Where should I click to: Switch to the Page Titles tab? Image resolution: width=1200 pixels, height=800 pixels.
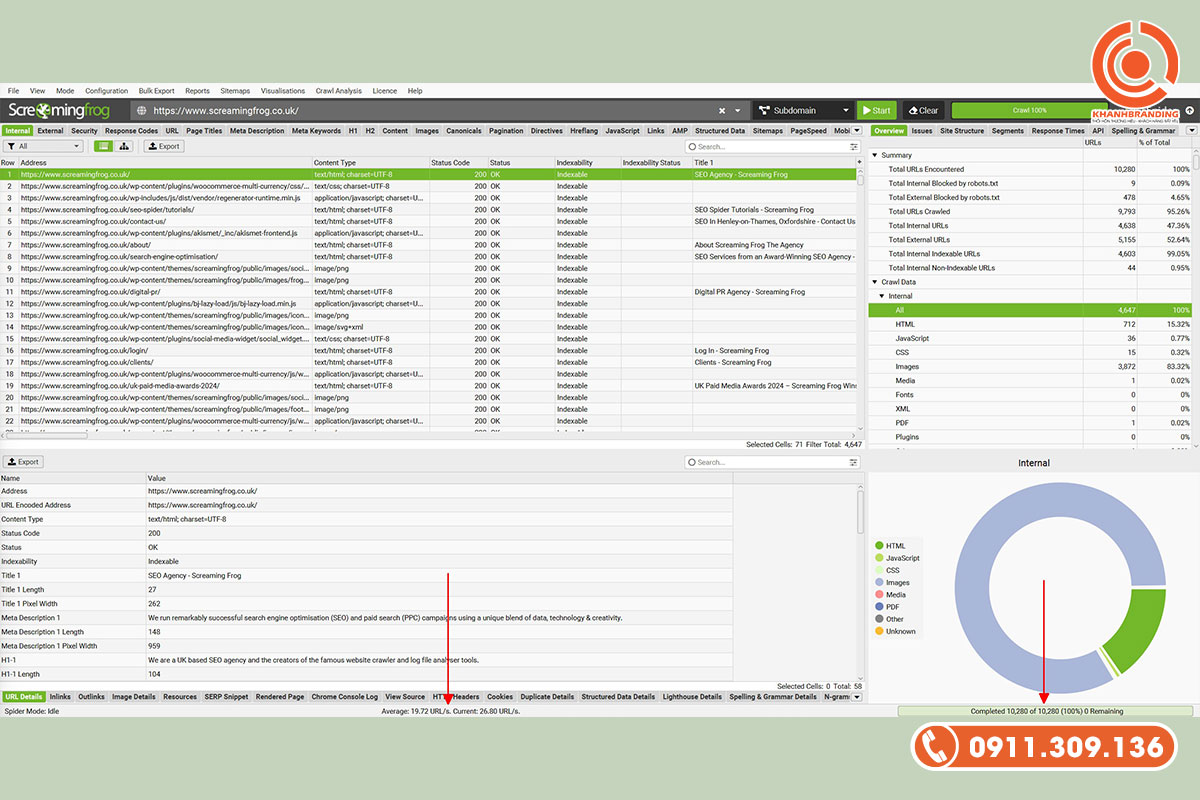pyautogui.click(x=204, y=131)
